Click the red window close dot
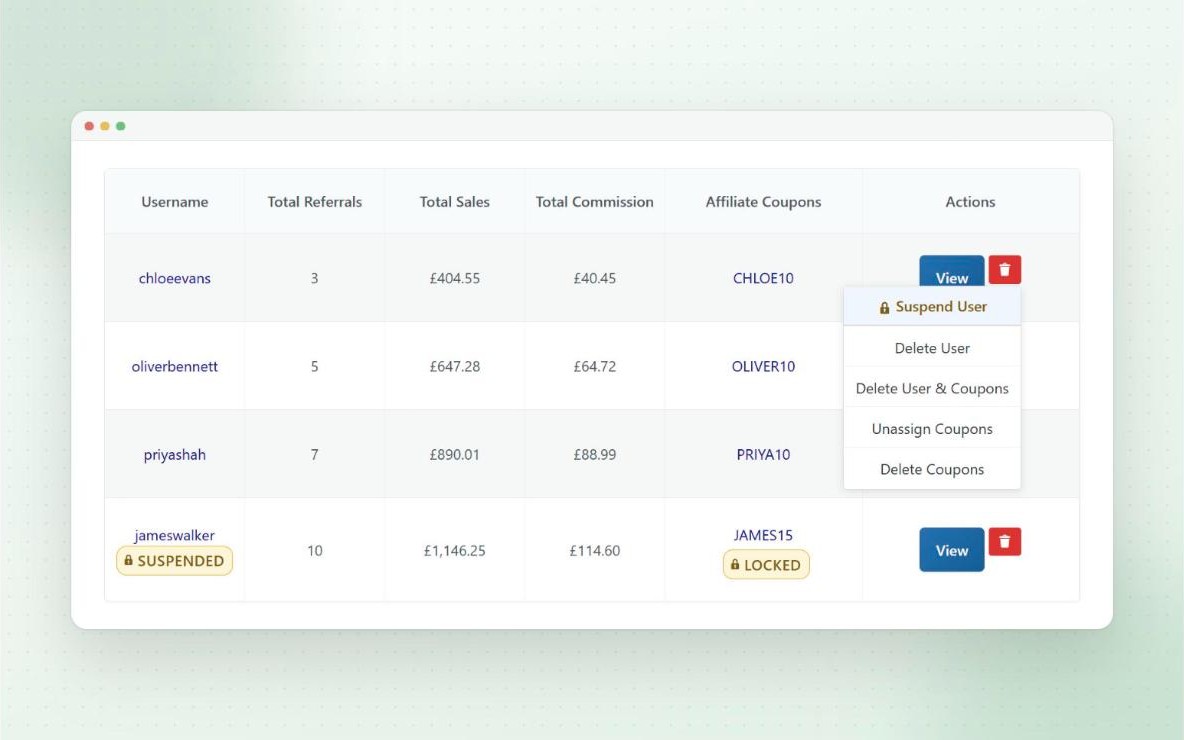 click(89, 126)
